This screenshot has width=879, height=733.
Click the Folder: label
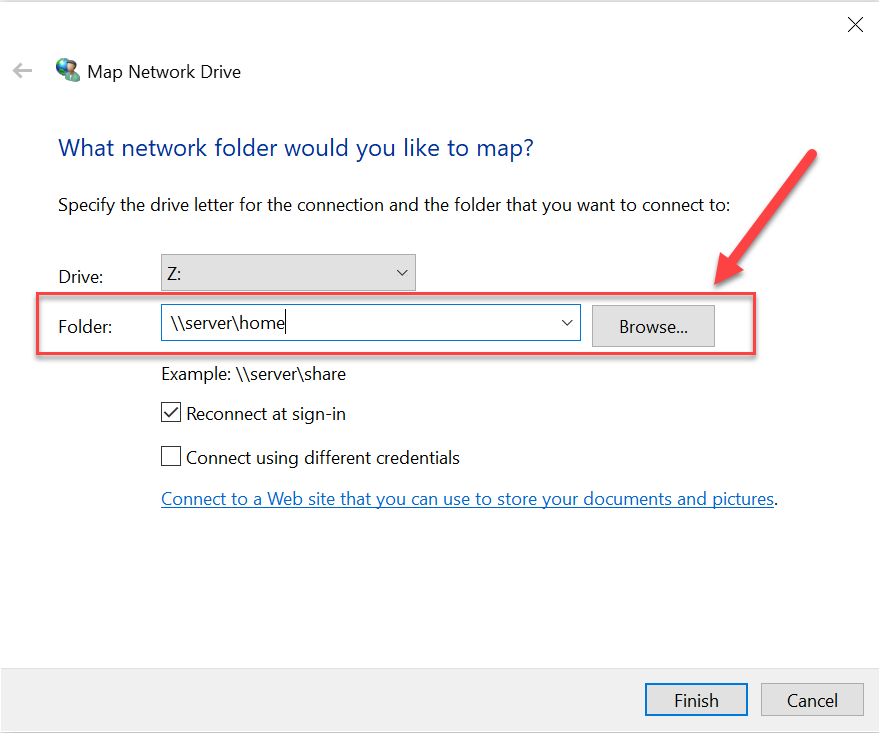click(85, 327)
